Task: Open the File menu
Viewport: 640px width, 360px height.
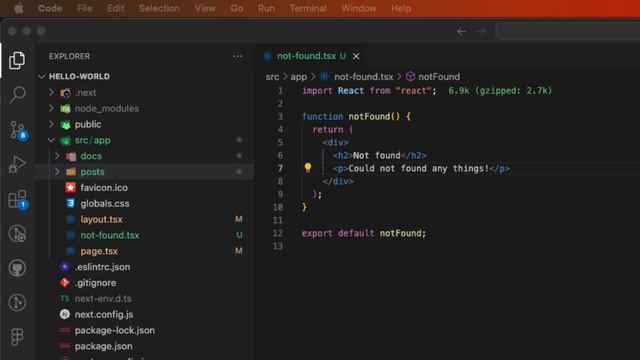Action: (84, 9)
